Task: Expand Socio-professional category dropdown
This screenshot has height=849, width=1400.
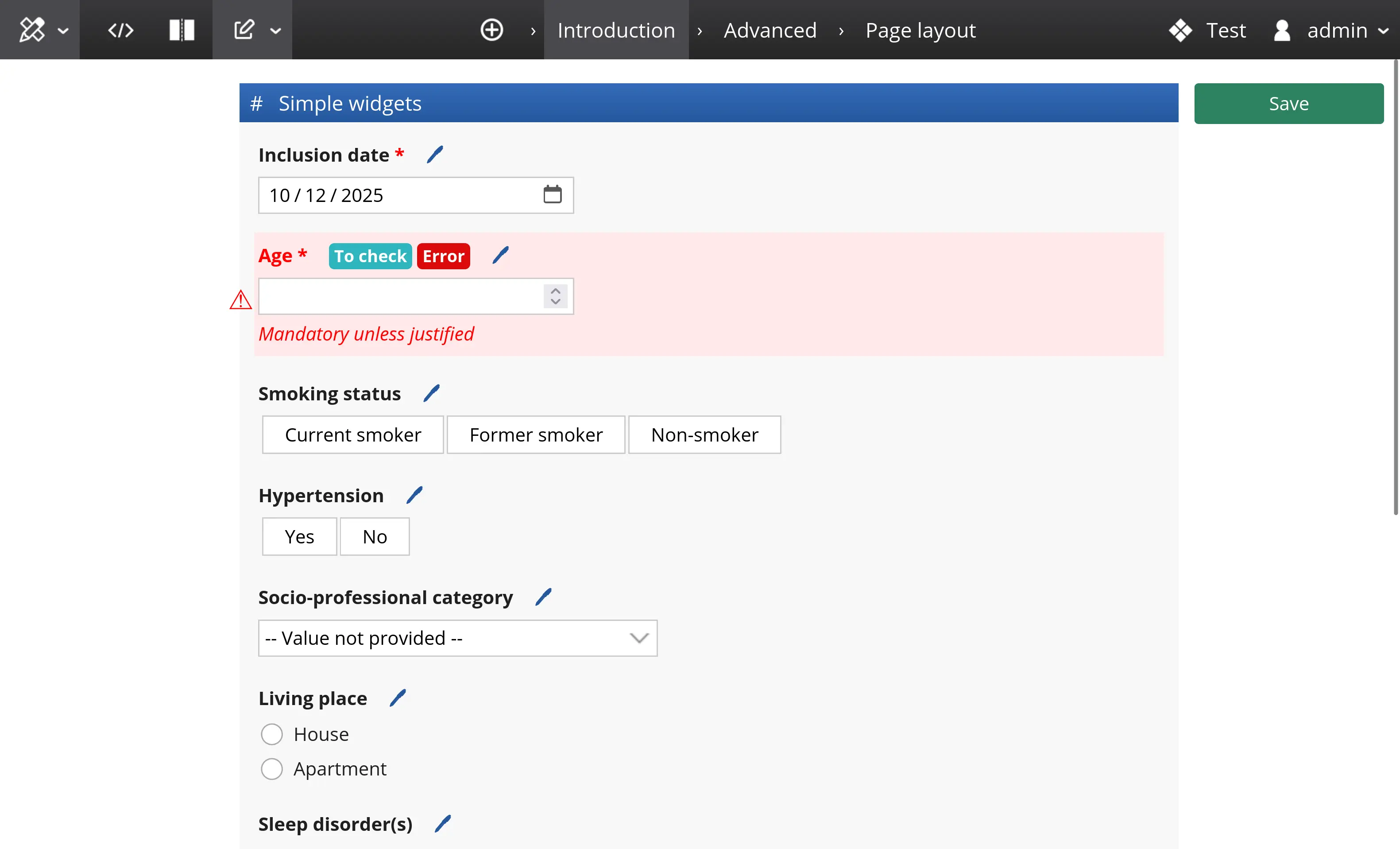Action: pos(457,638)
